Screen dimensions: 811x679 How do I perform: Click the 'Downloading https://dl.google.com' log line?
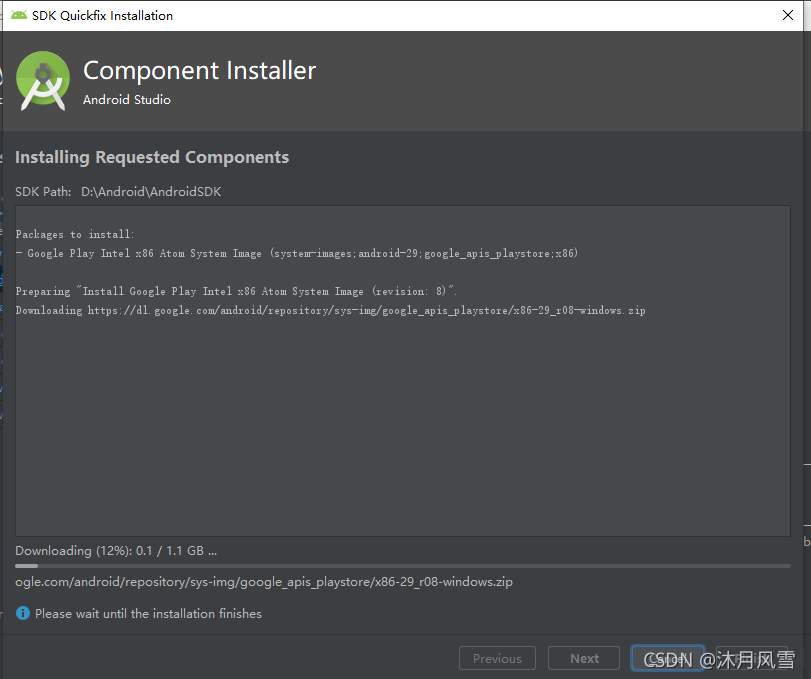[330, 310]
